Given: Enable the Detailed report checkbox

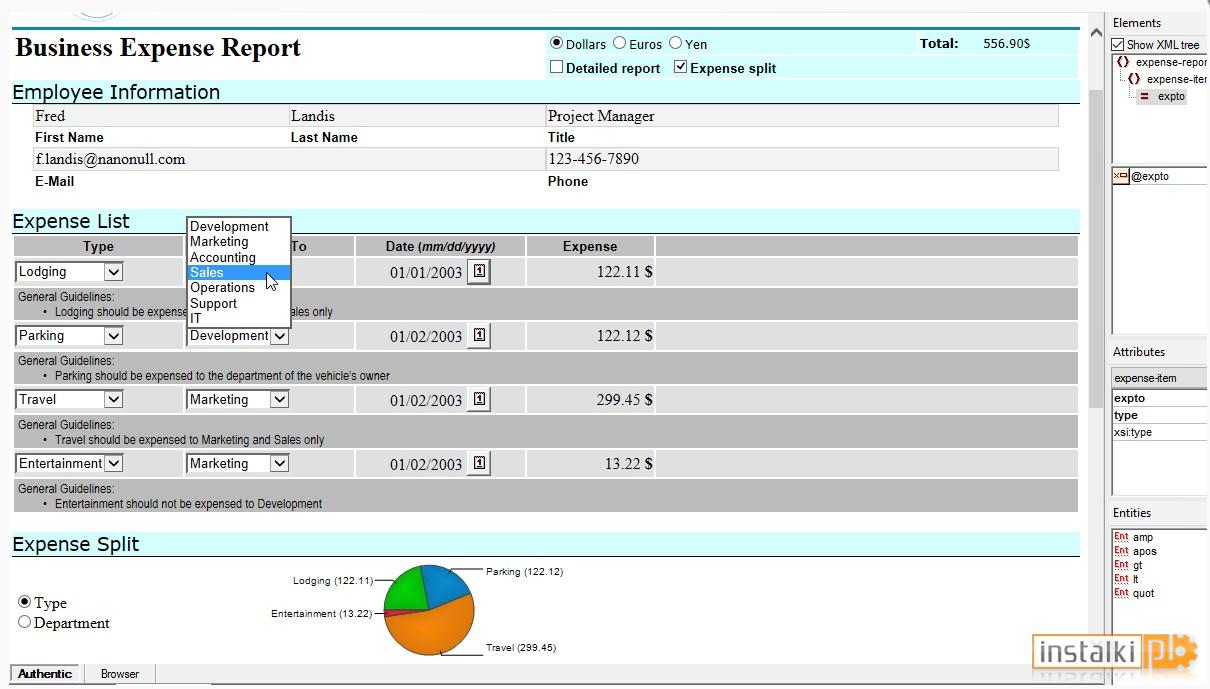Looking at the screenshot, I should (557, 67).
